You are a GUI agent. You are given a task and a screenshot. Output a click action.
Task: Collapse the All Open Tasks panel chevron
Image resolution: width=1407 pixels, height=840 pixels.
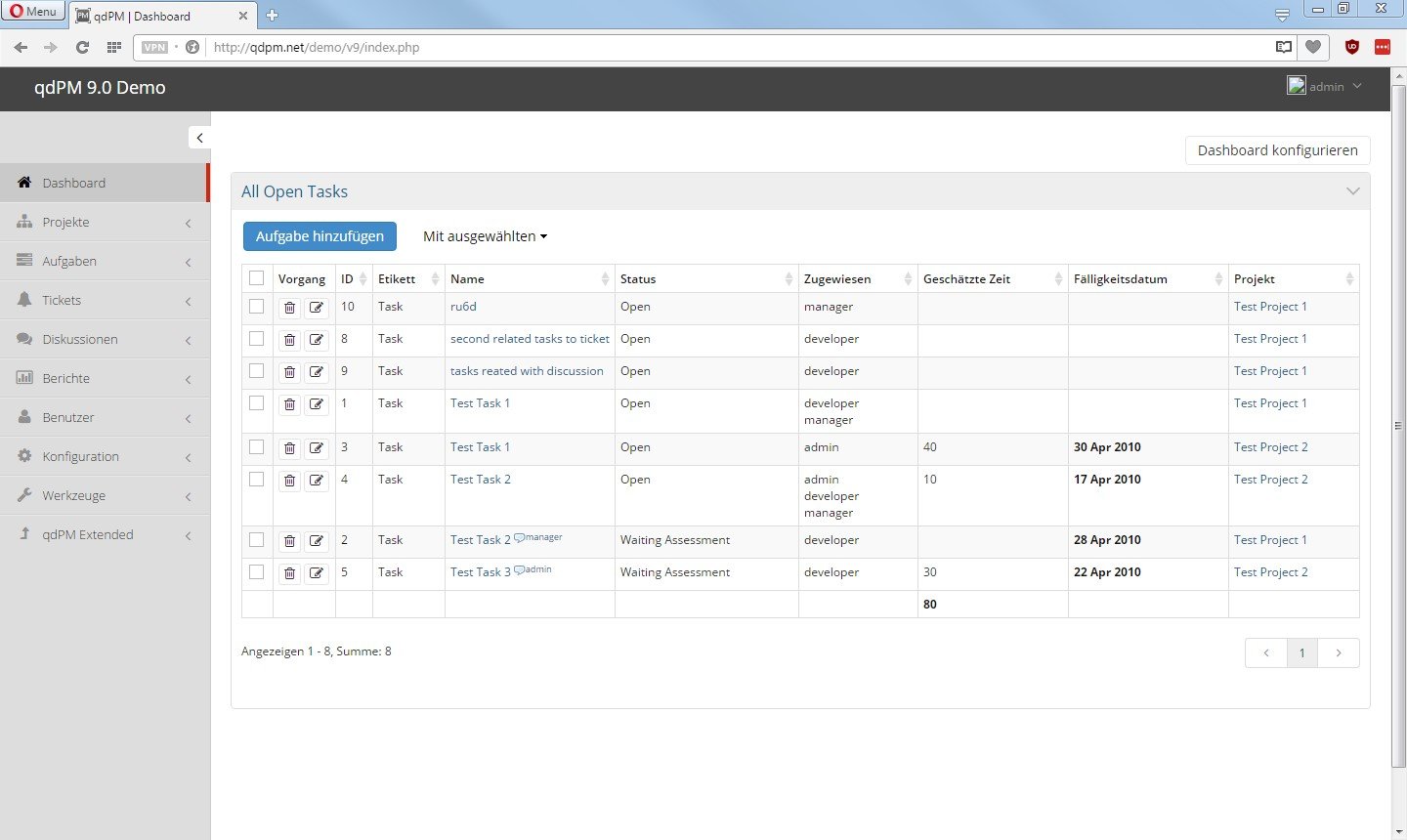(x=1353, y=191)
